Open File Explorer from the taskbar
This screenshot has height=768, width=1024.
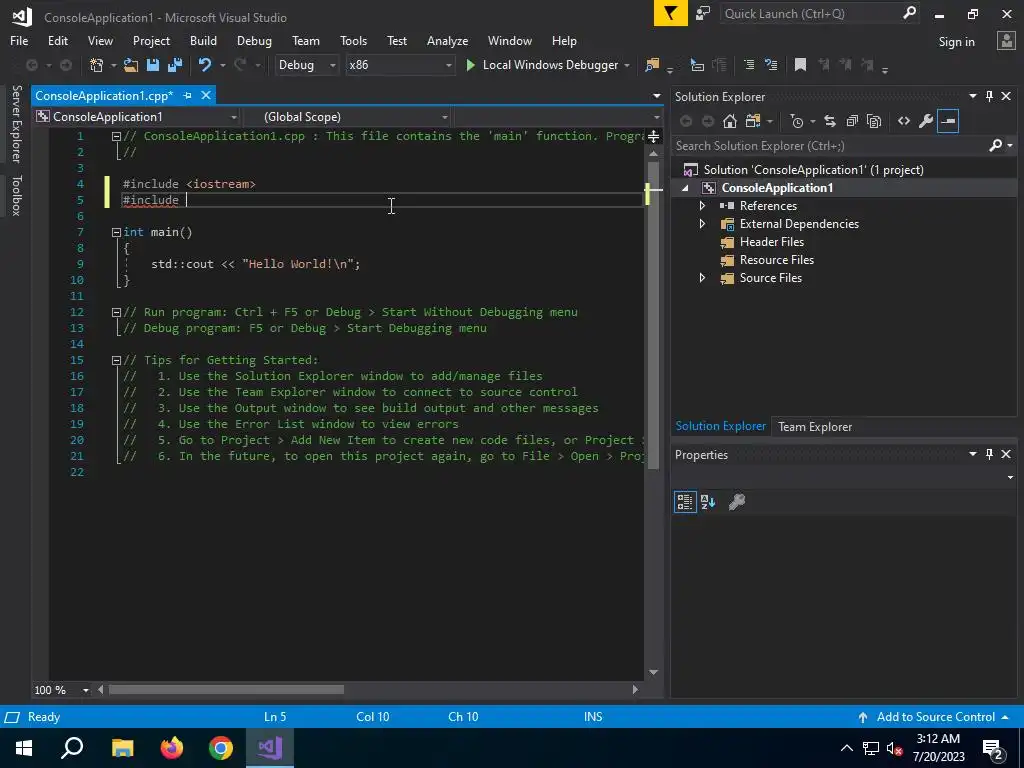[x=122, y=748]
